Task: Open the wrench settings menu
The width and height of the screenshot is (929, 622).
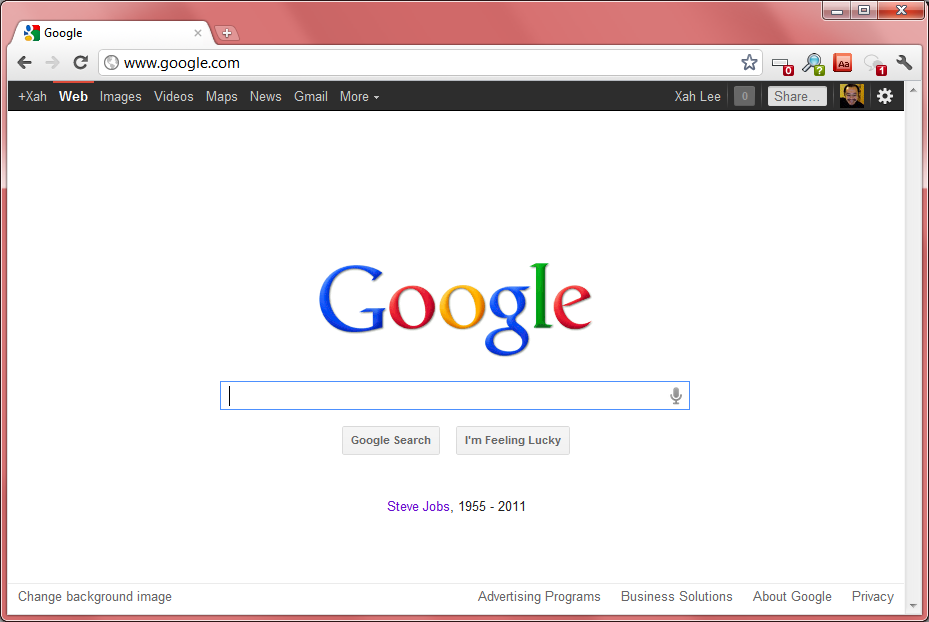Action: pyautogui.click(x=904, y=62)
